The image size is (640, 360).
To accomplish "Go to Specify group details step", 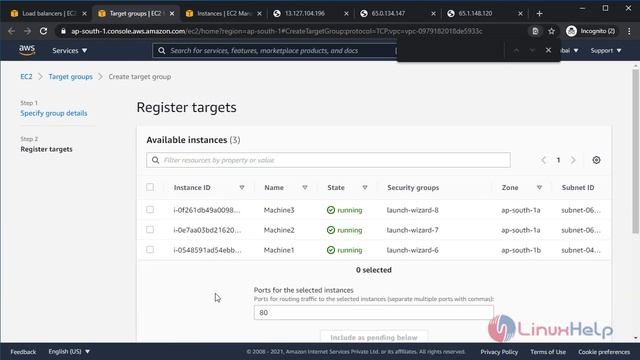I will pos(54,113).
